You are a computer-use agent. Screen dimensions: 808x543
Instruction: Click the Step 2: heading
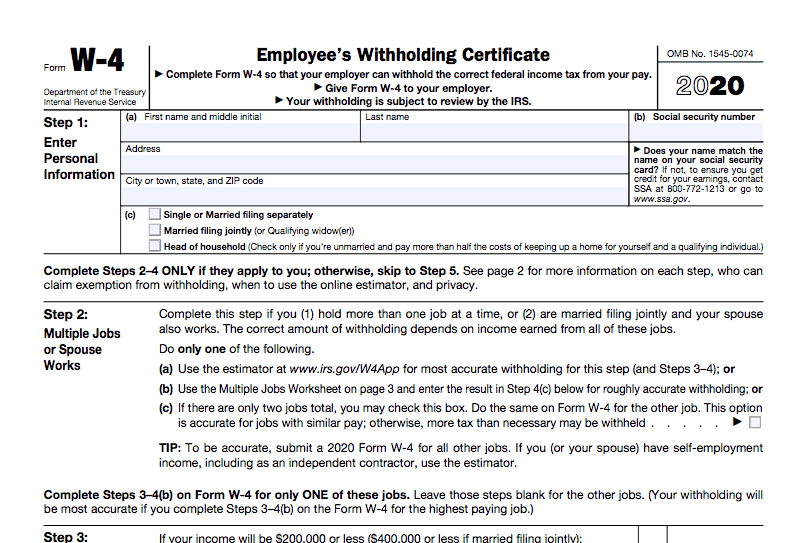point(66,314)
